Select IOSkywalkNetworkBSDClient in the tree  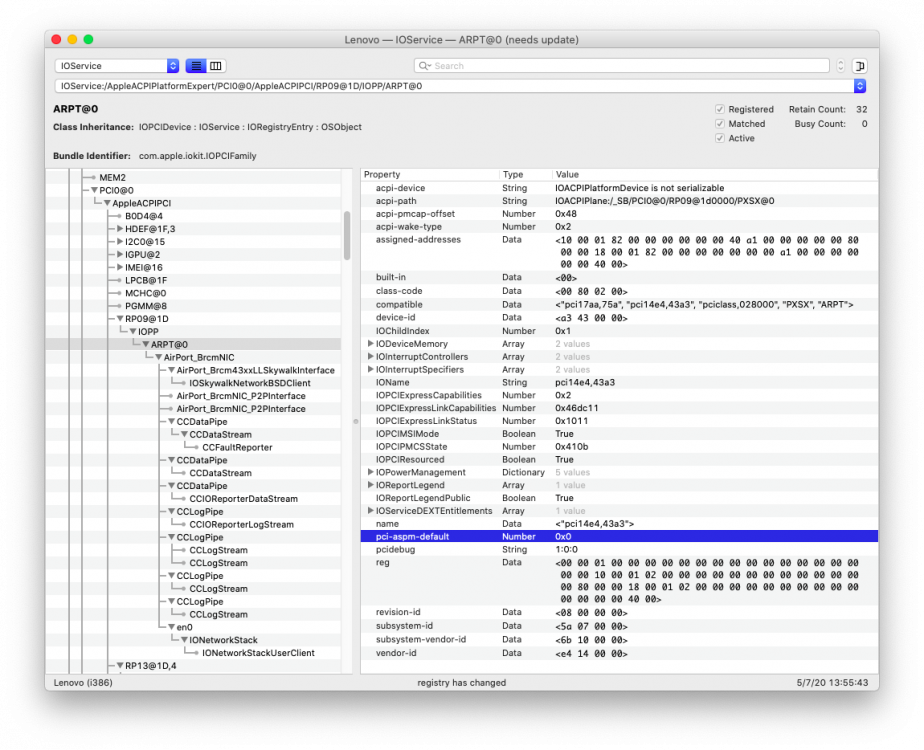click(250, 383)
